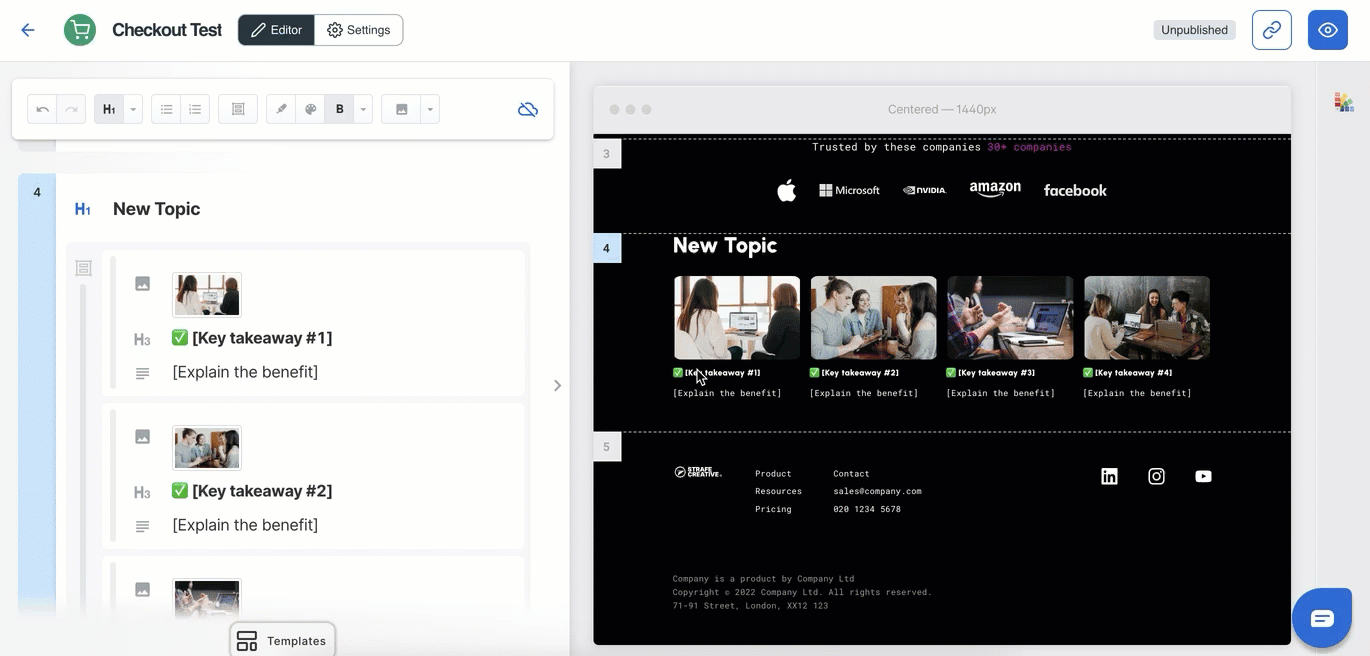The height and width of the screenshot is (656, 1370).
Task: Select section 3 marker in preview
Action: click(x=607, y=154)
